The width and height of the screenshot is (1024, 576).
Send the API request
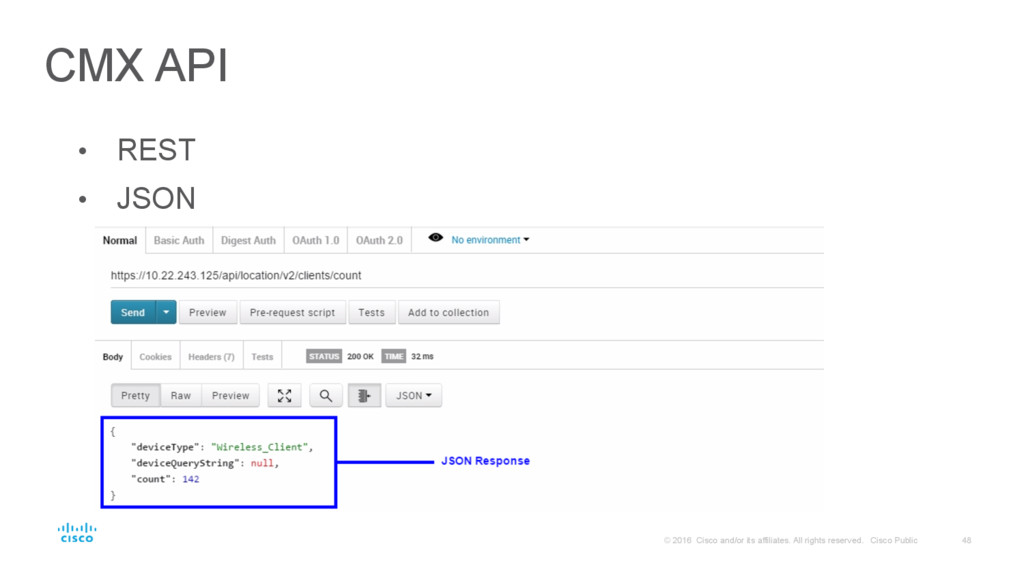coord(133,312)
